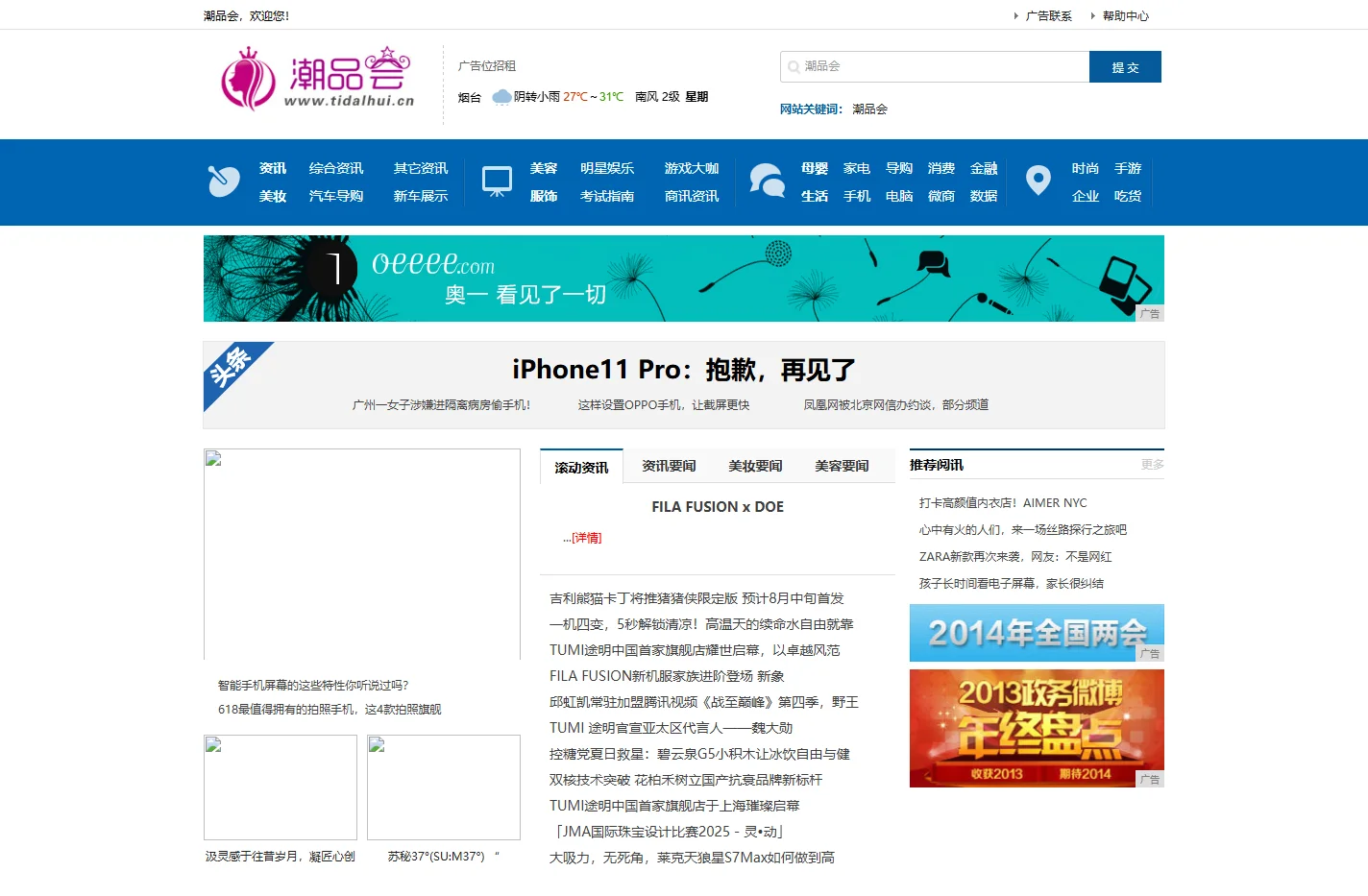The height and width of the screenshot is (896, 1368).
Task: Open 618最值得拥有的拍照手机 link
Action: click(330, 710)
